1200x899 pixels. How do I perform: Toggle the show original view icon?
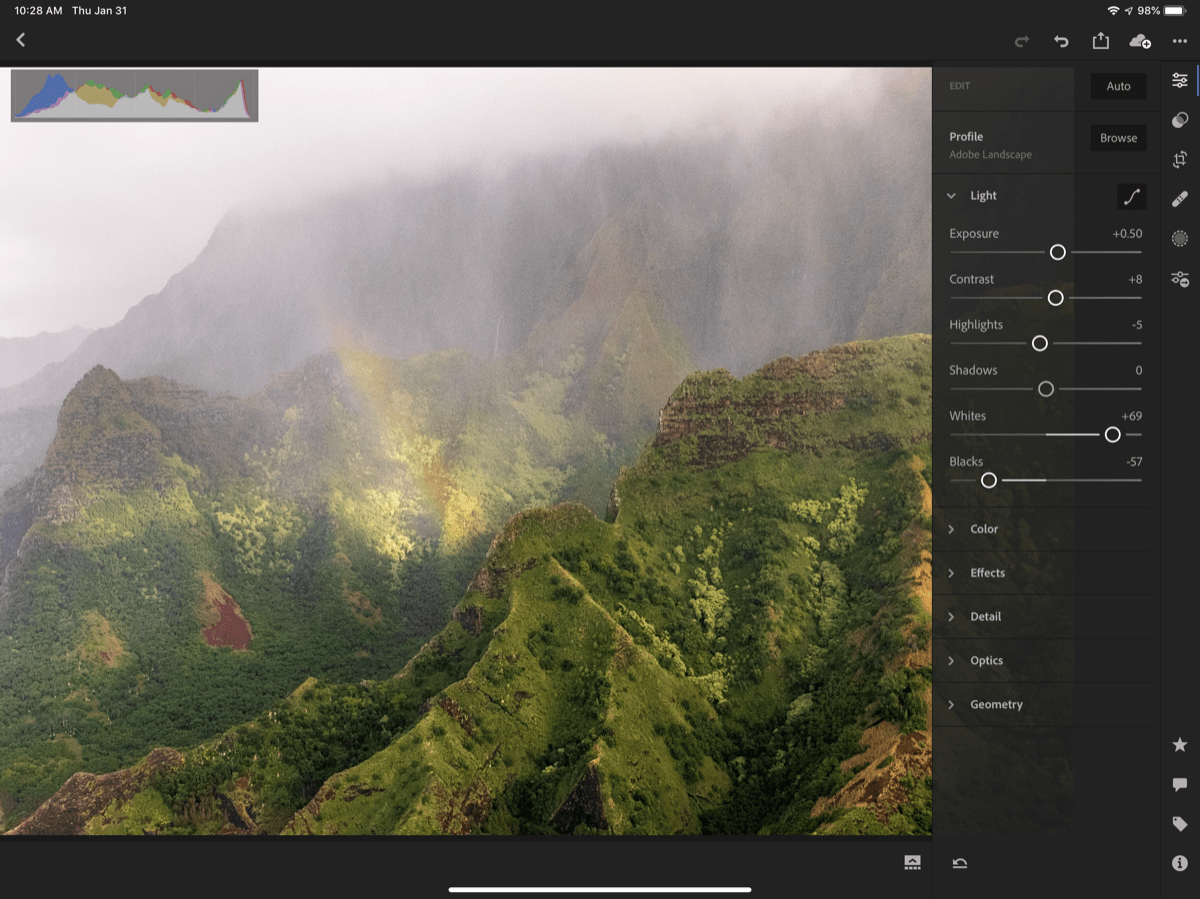[912, 863]
